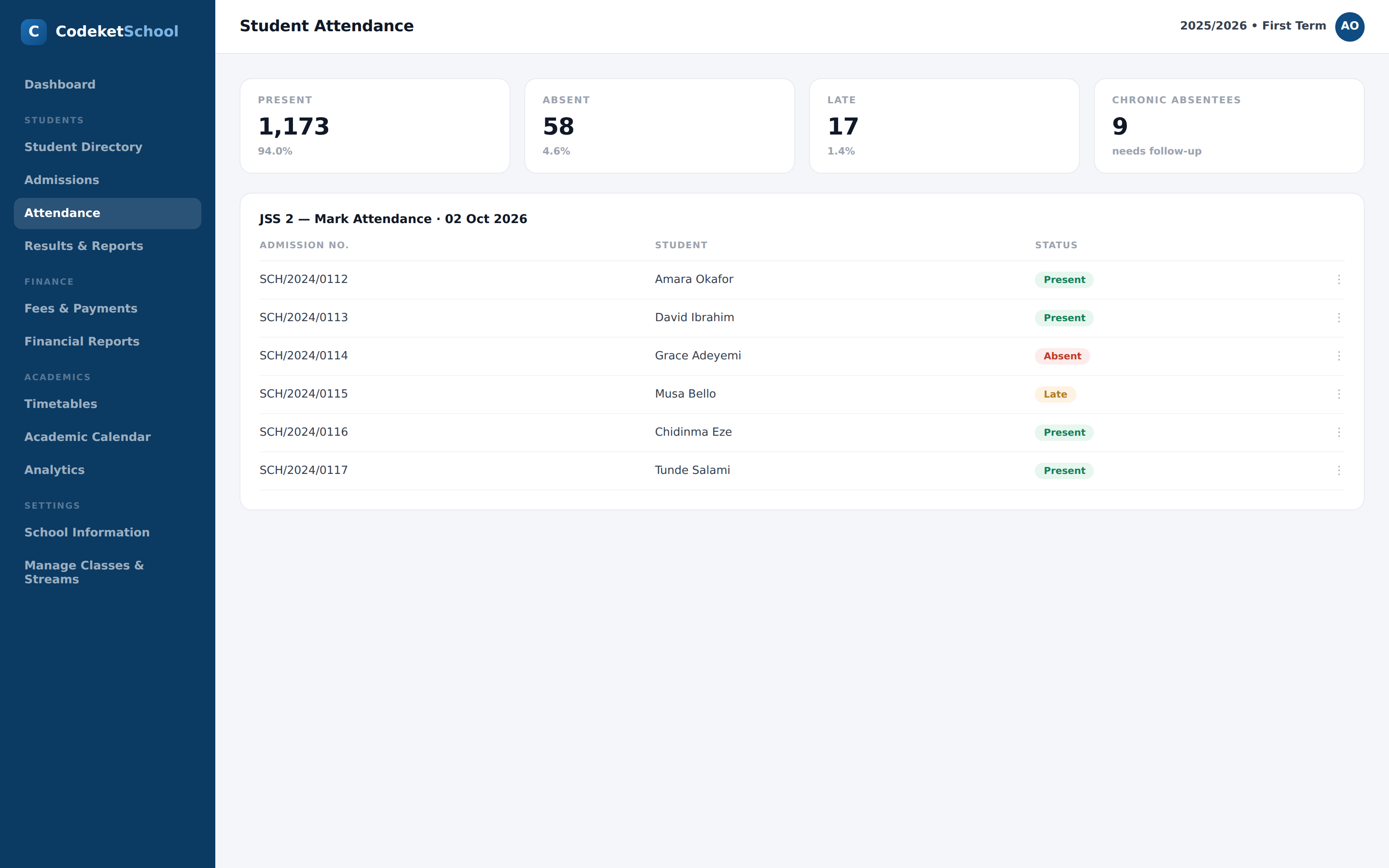Click the CodeketSchool logo icon
The image size is (1389, 868).
pyautogui.click(x=34, y=32)
